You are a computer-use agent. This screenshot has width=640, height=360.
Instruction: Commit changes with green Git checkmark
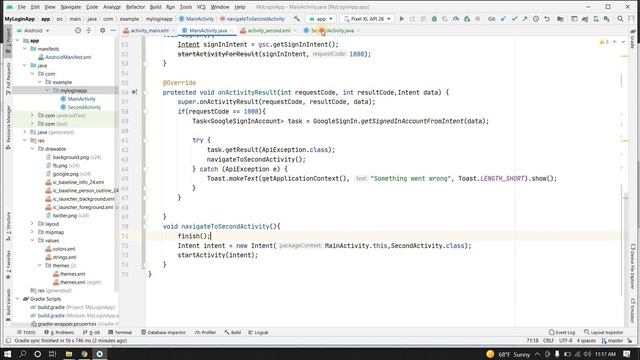[x=514, y=19]
